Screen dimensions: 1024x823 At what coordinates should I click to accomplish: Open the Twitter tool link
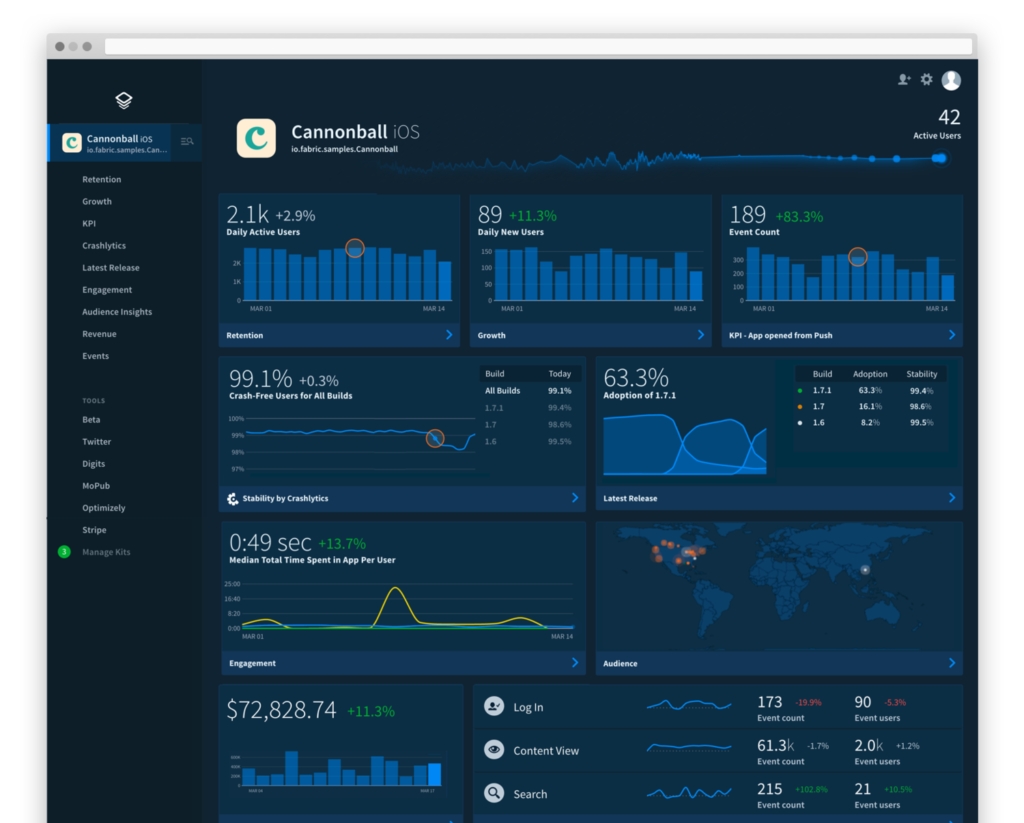(x=97, y=442)
